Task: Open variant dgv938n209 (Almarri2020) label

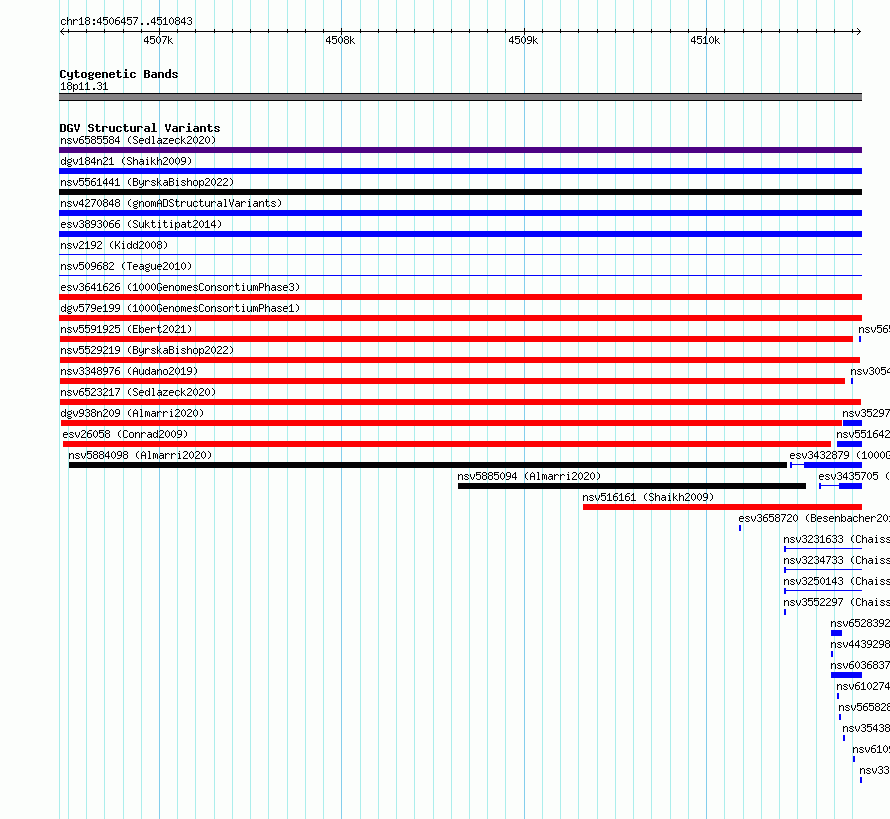Action: pyautogui.click(x=132, y=413)
